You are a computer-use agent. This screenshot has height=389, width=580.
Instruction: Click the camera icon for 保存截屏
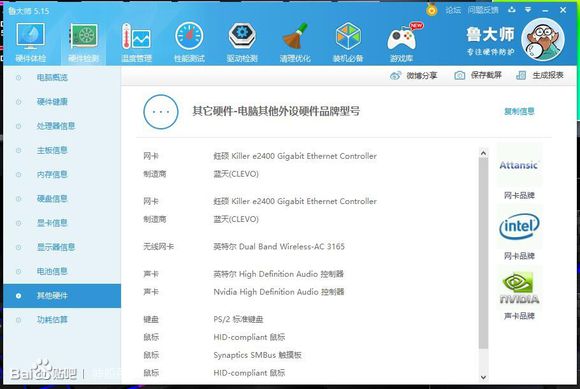(x=459, y=75)
